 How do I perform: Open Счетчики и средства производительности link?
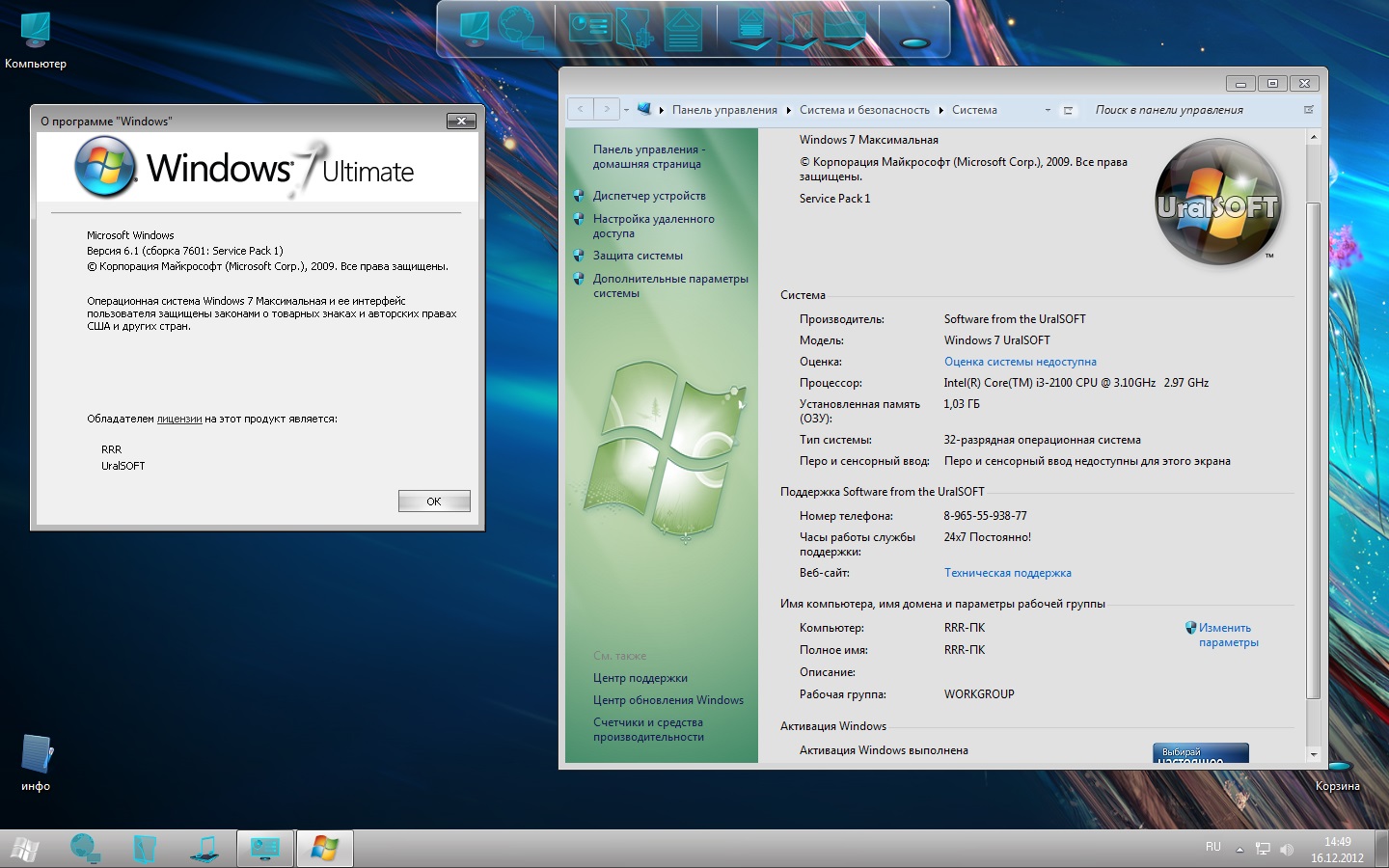click(x=648, y=729)
